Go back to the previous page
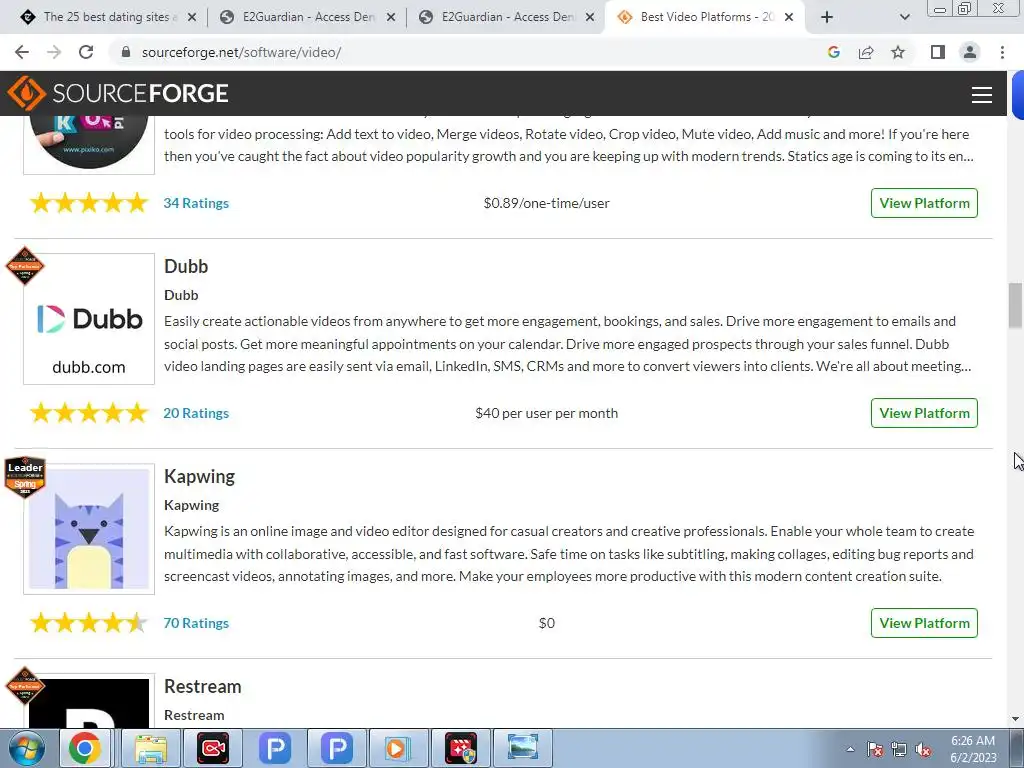The image size is (1024, 768). pyautogui.click(x=22, y=52)
